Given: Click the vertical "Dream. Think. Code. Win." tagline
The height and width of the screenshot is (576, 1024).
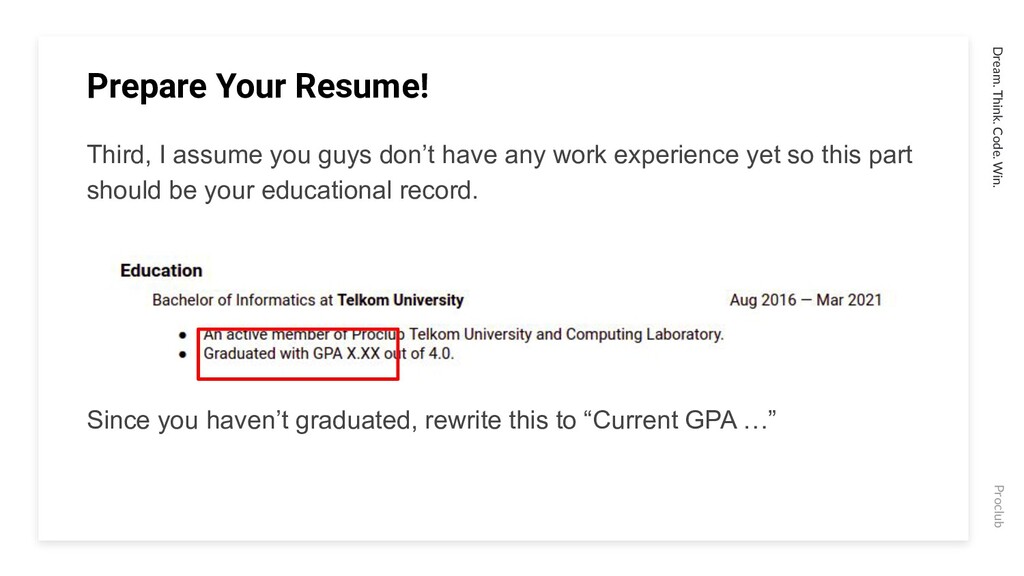Looking at the screenshot, I should point(997,117).
